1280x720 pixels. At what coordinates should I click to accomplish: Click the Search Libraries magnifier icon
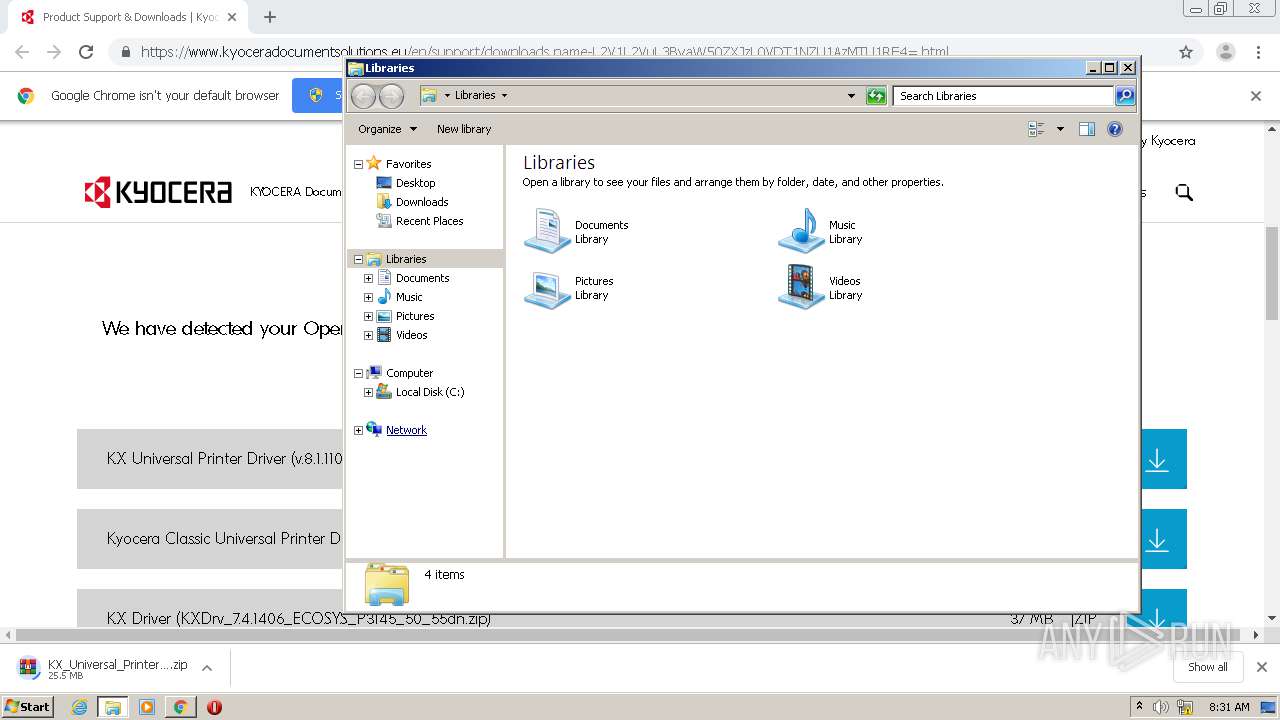[1125, 96]
